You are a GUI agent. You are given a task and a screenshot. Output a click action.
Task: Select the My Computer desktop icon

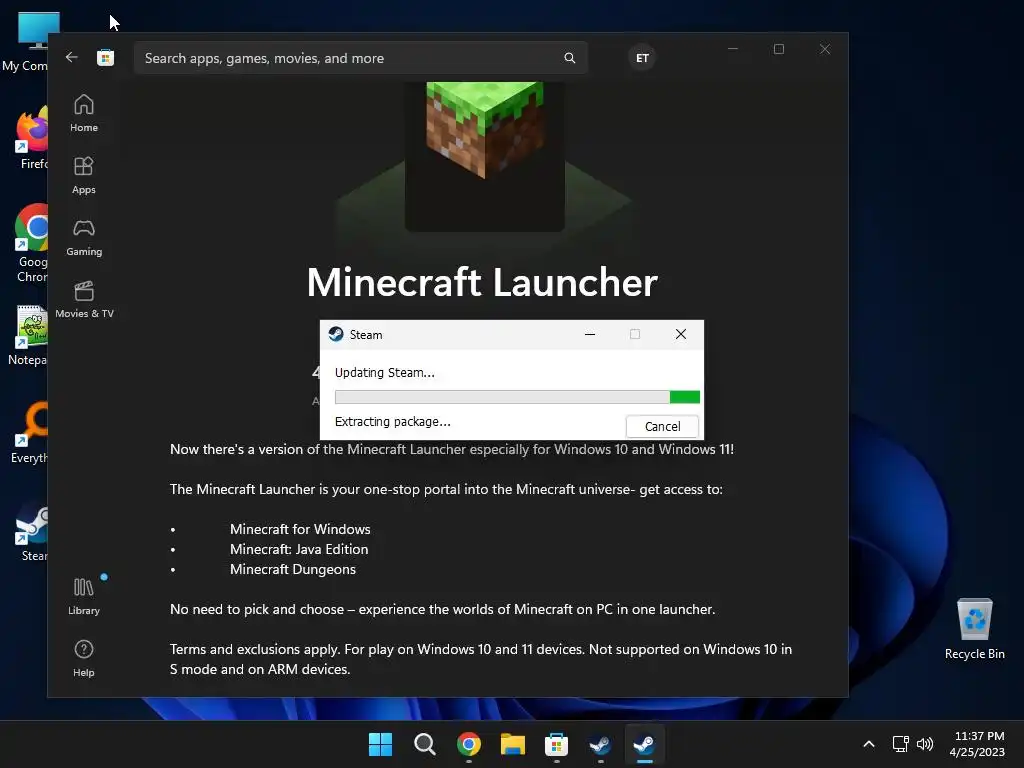pos(26,42)
